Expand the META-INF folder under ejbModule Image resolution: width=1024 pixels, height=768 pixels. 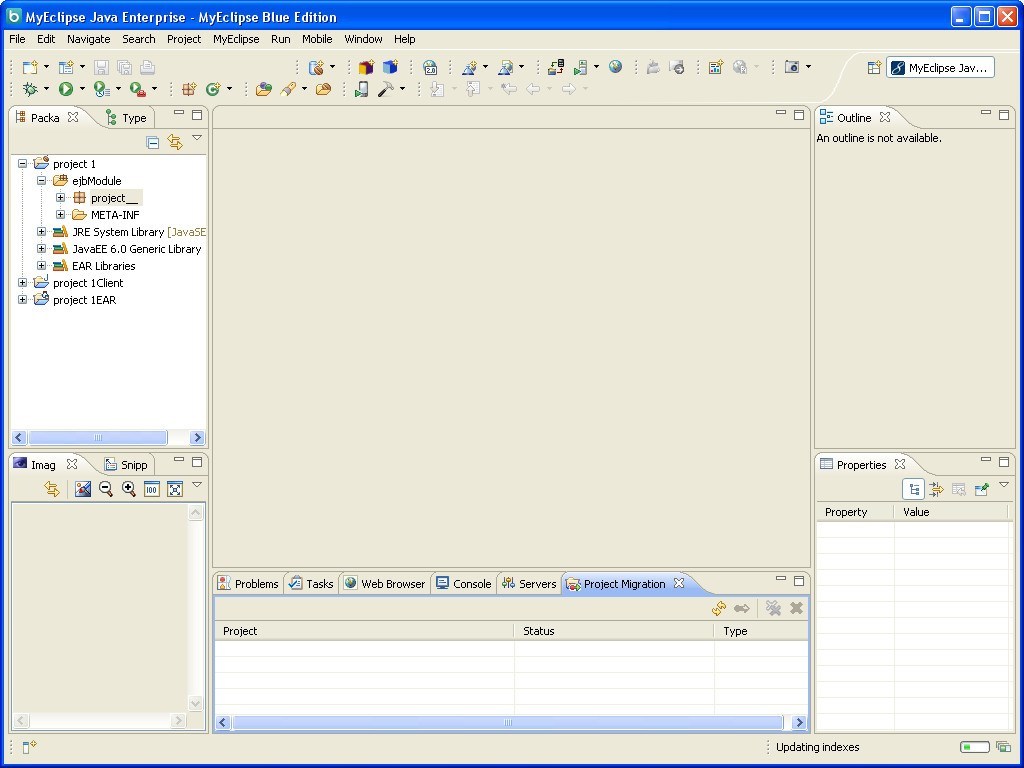click(61, 215)
